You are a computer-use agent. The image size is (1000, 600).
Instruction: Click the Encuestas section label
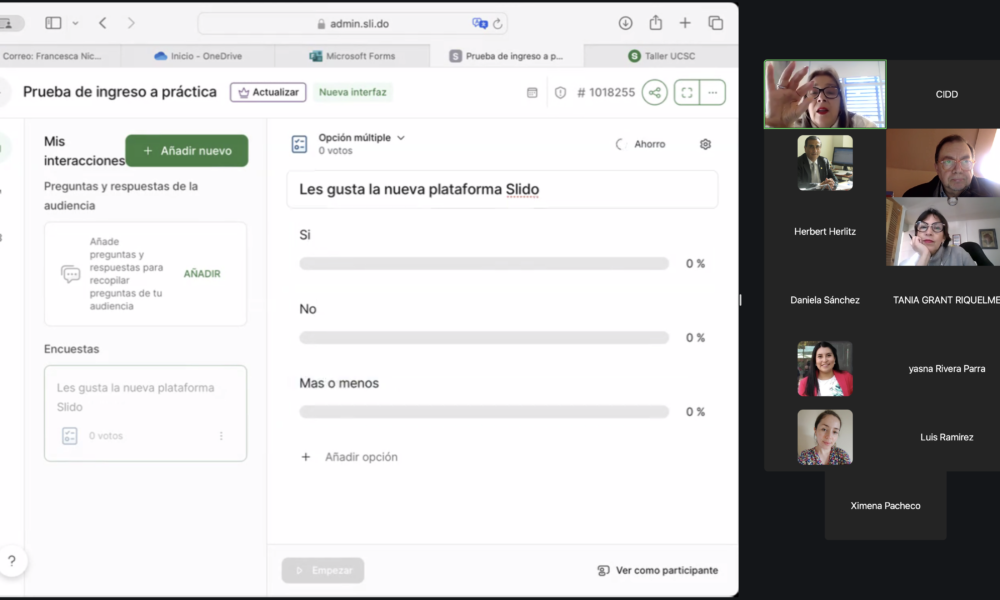71,349
